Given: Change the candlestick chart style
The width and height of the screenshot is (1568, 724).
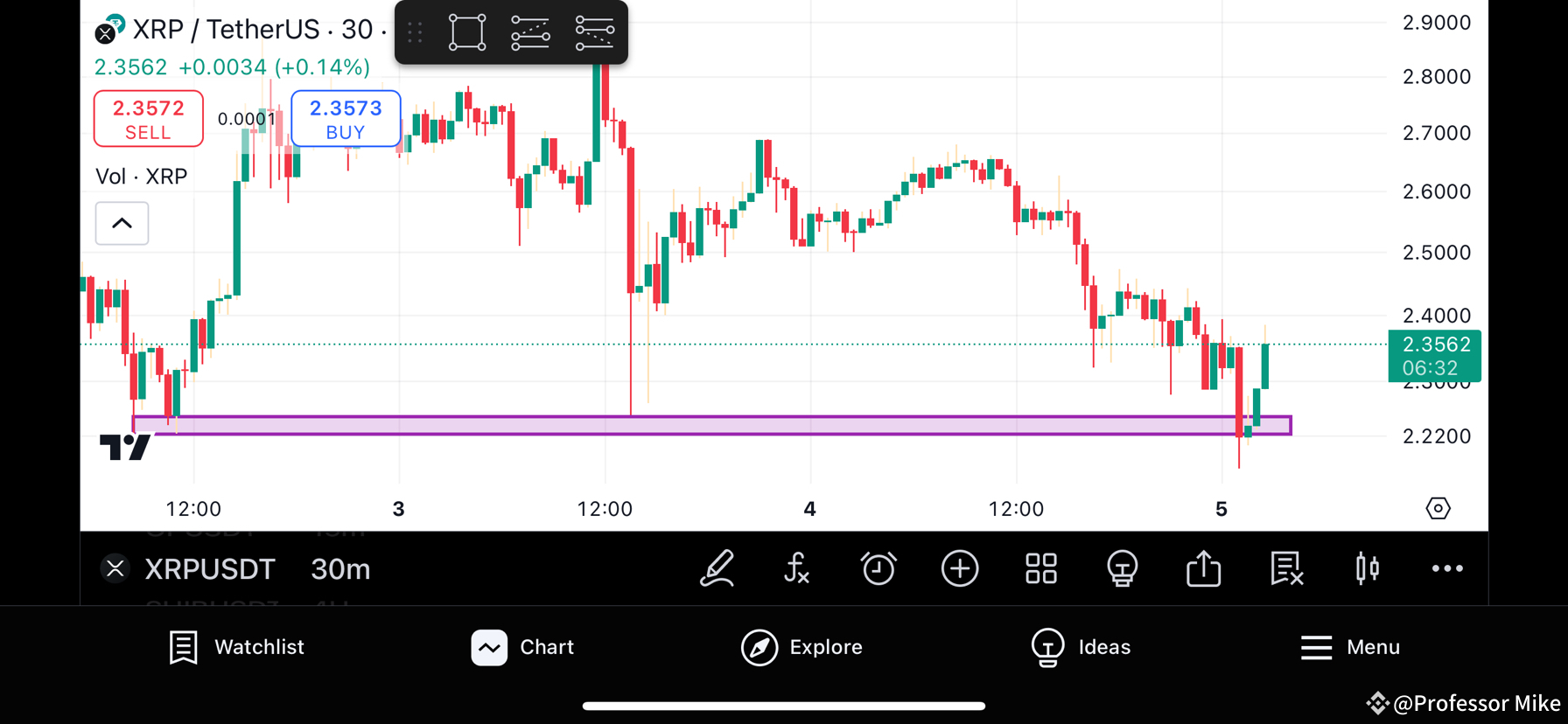Looking at the screenshot, I should [1366, 568].
